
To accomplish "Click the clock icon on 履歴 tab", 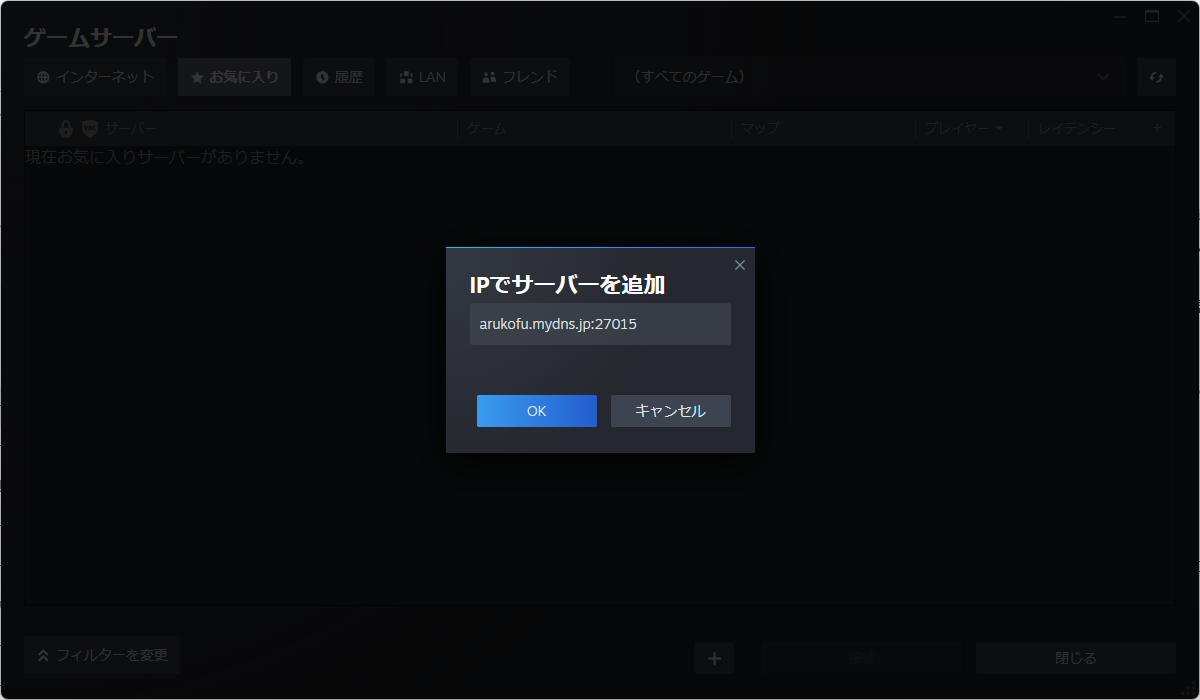I will tap(320, 77).
